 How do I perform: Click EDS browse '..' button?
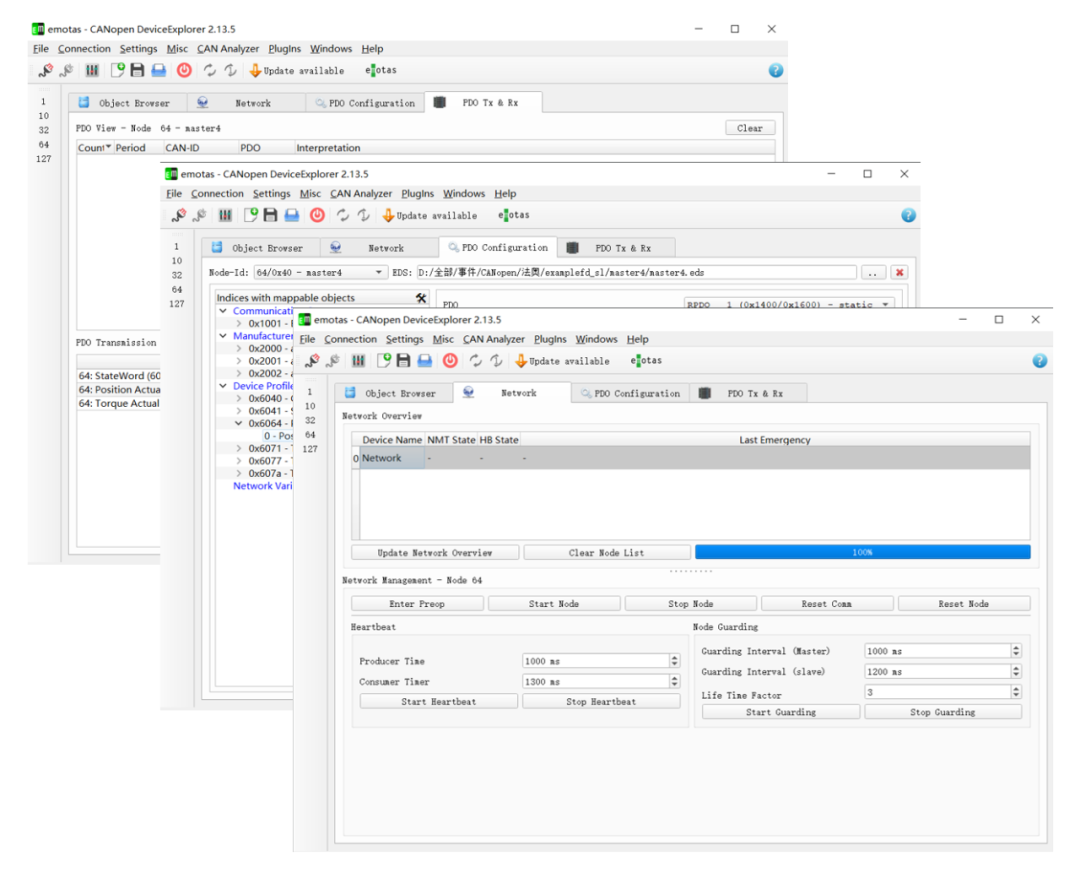point(873,273)
